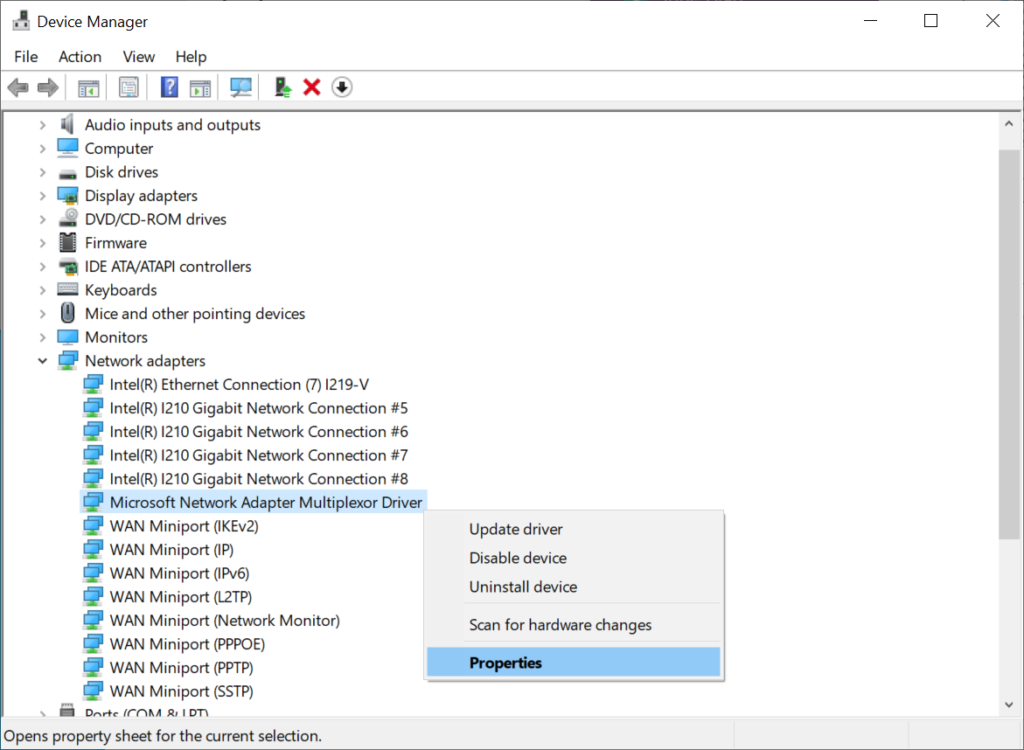Click the red X uninstall device icon
The image size is (1024, 750).
(312, 88)
